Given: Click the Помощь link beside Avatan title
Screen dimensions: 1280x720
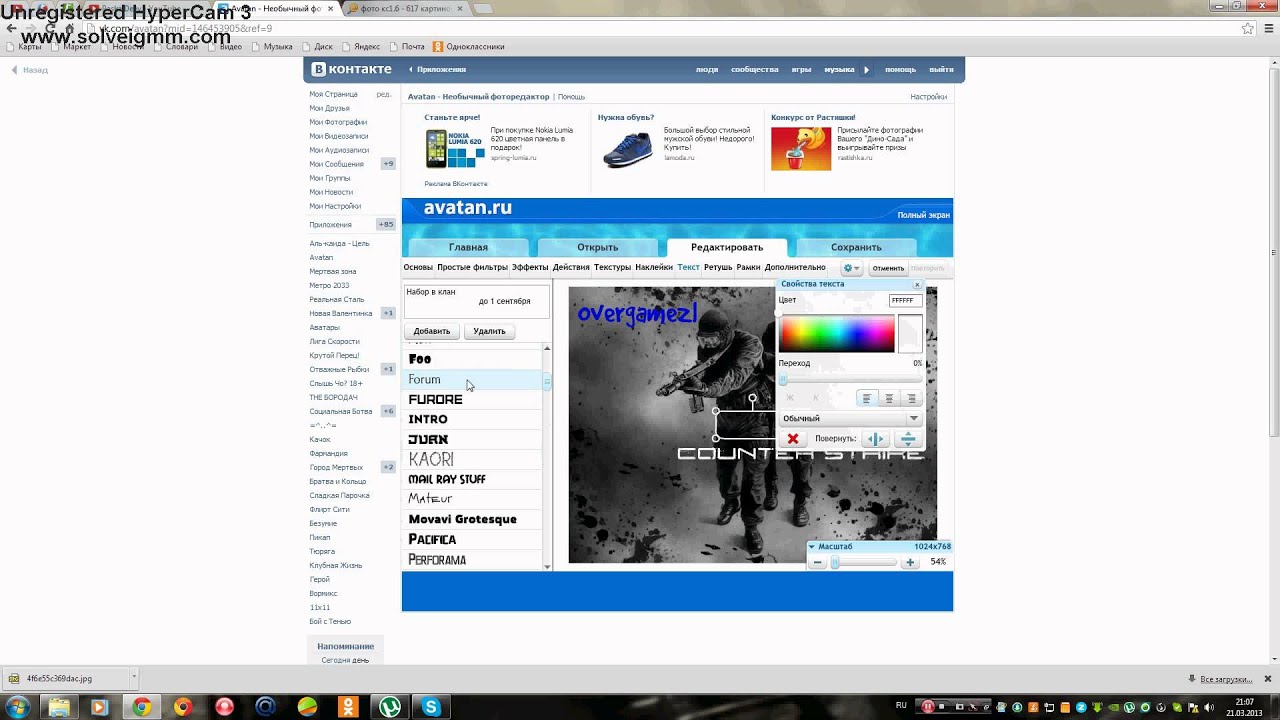Looking at the screenshot, I should tap(571, 97).
